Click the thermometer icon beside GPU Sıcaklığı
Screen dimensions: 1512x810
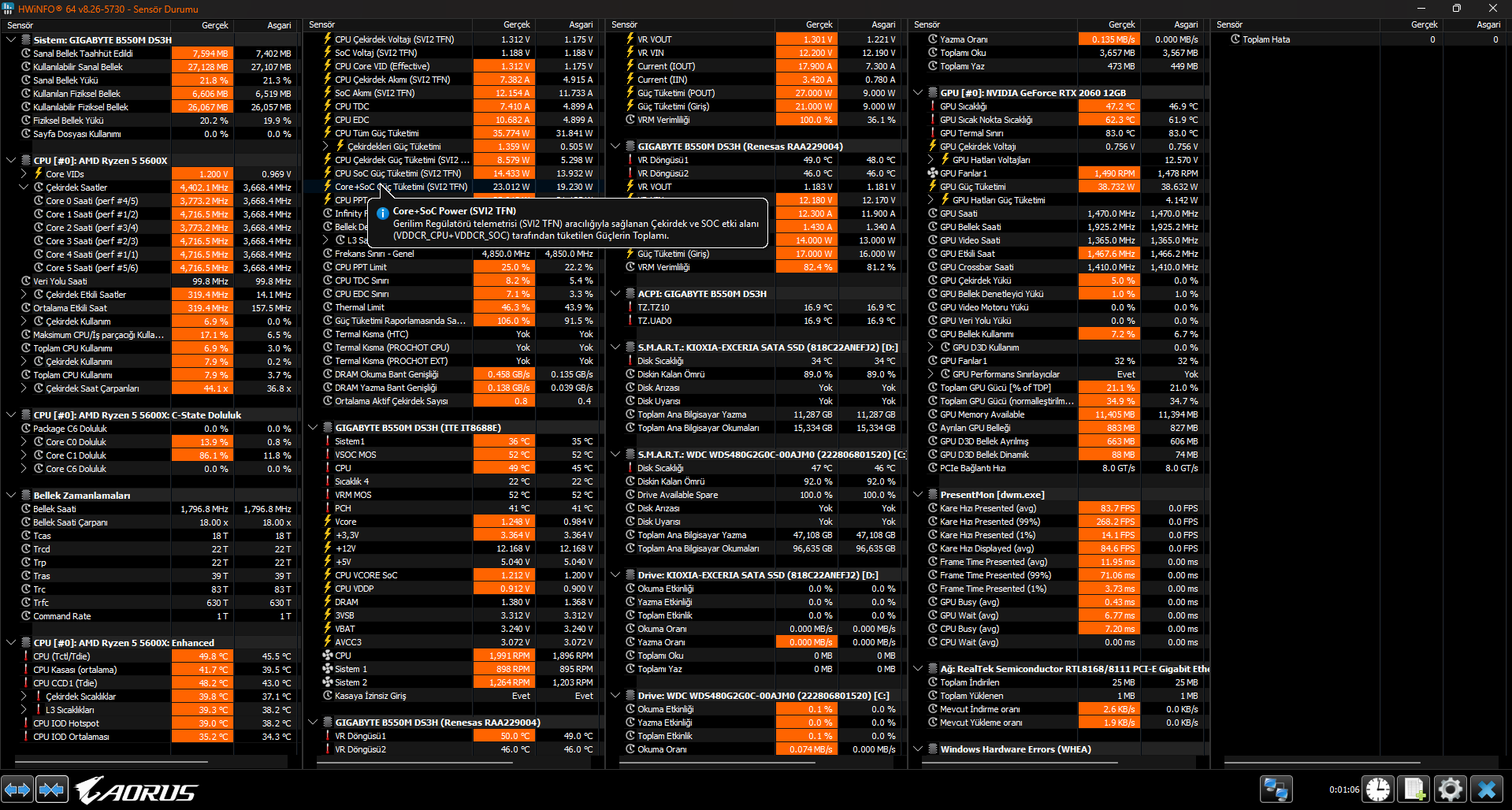pyautogui.click(x=933, y=106)
